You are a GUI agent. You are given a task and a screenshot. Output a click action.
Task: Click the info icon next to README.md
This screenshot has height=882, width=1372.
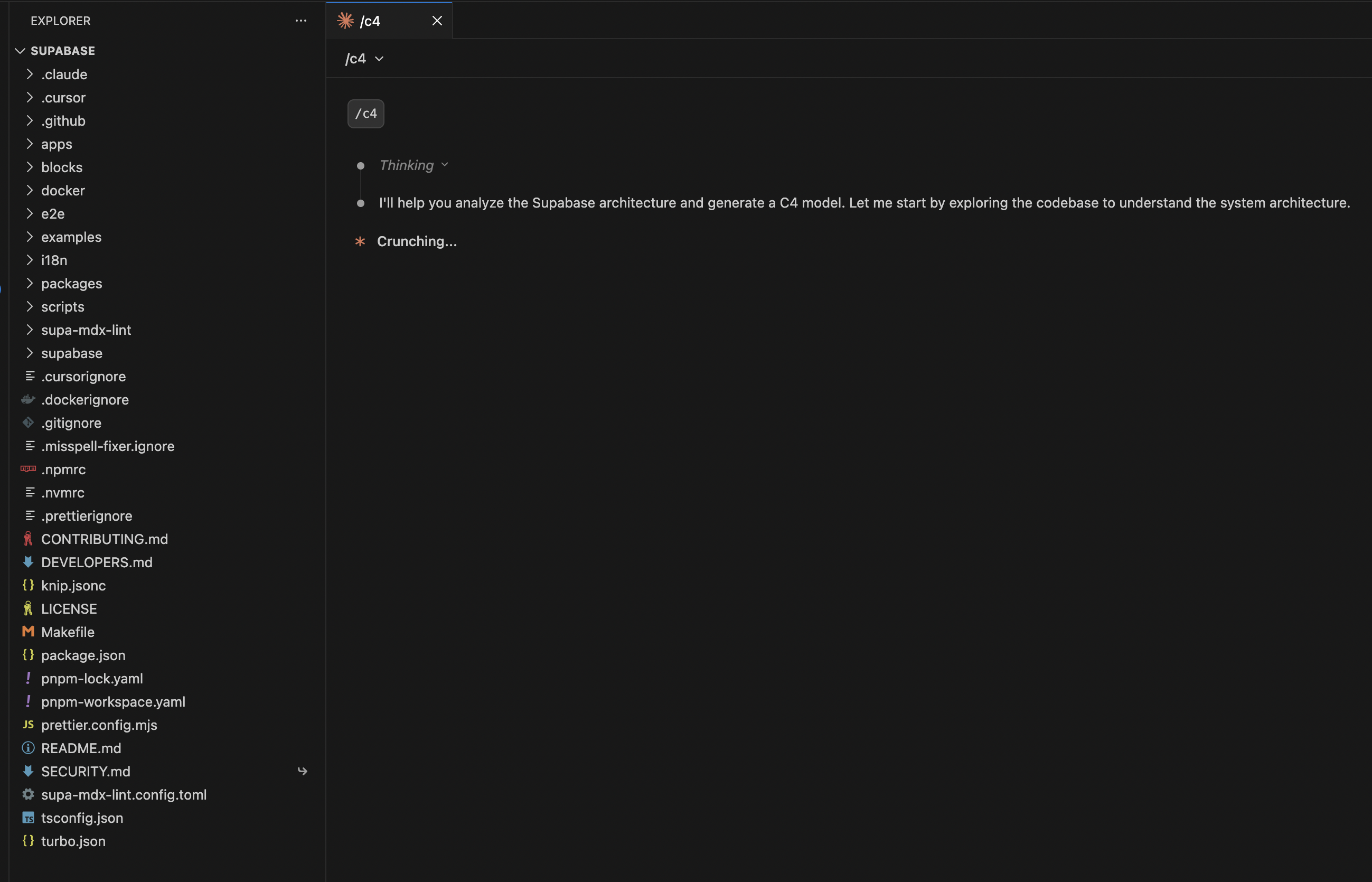click(28, 748)
